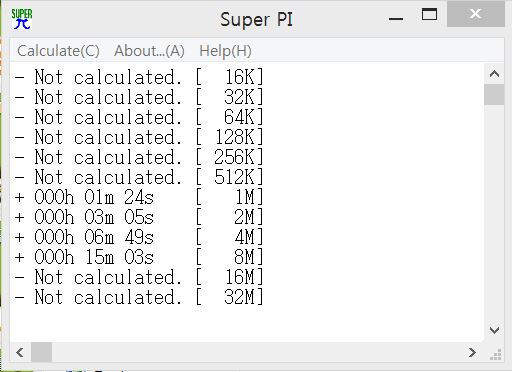Close the Super PI window
This screenshot has width=512, height=372.
click(x=476, y=14)
